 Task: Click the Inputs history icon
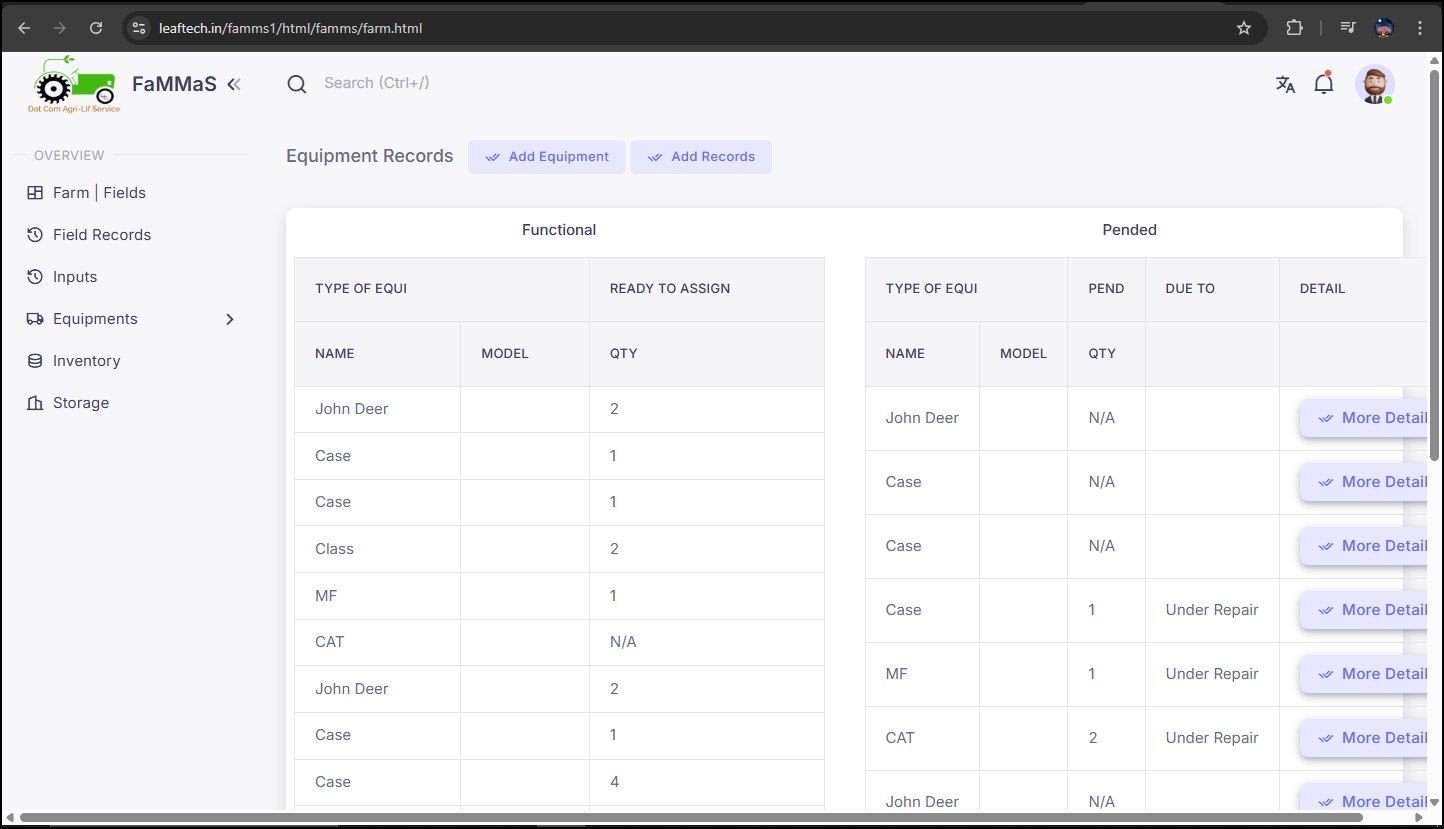tap(35, 277)
